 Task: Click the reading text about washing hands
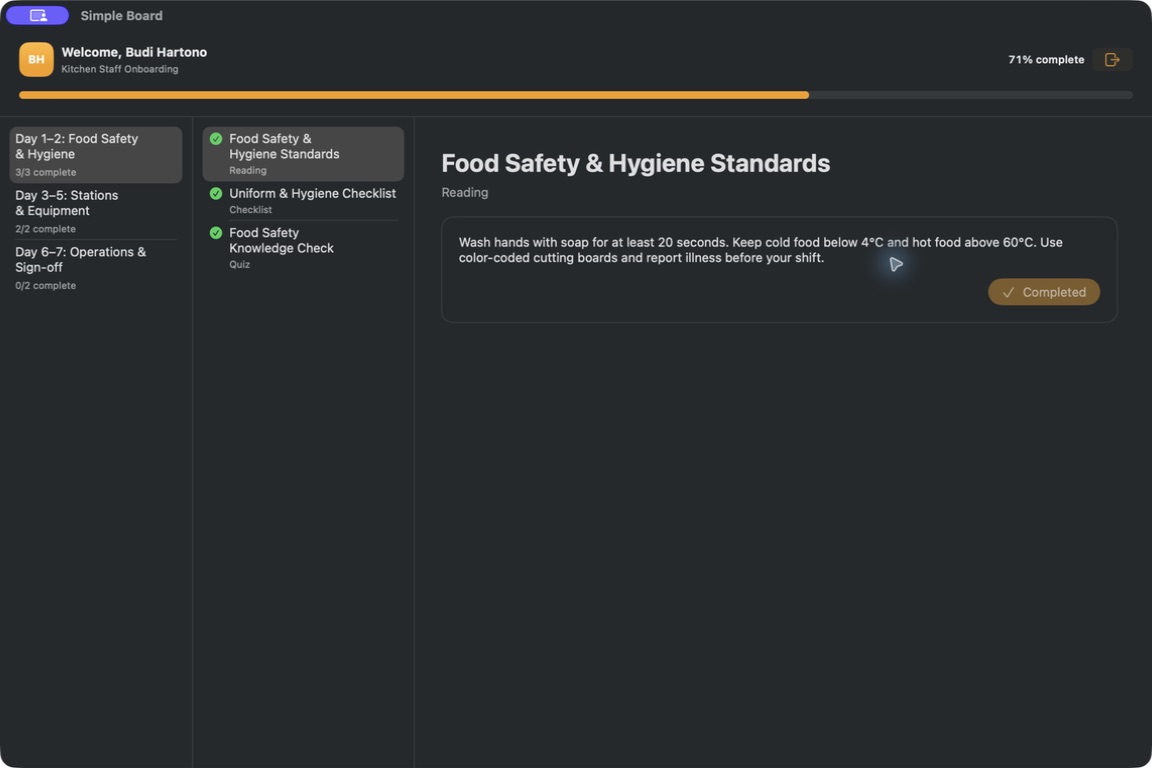click(760, 250)
